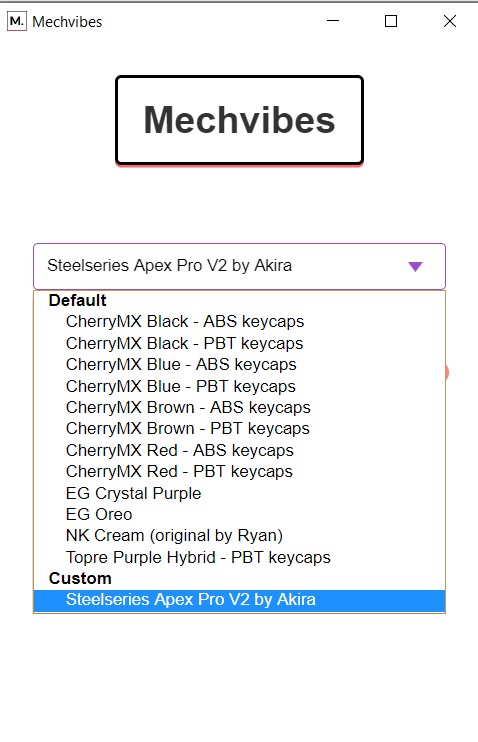478x742 pixels.
Task: Pick CherryMX Red - ABS keycaps
Action: coord(239,450)
